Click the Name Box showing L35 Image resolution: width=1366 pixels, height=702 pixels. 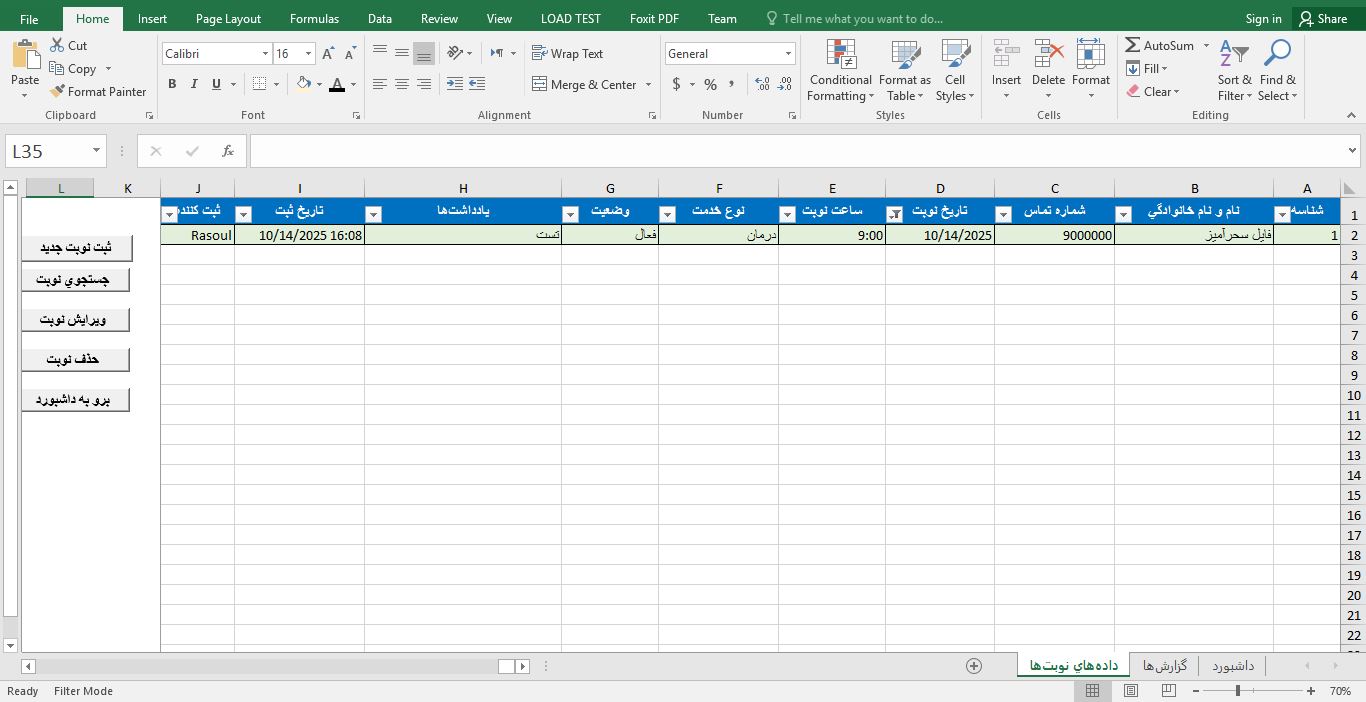click(x=48, y=151)
